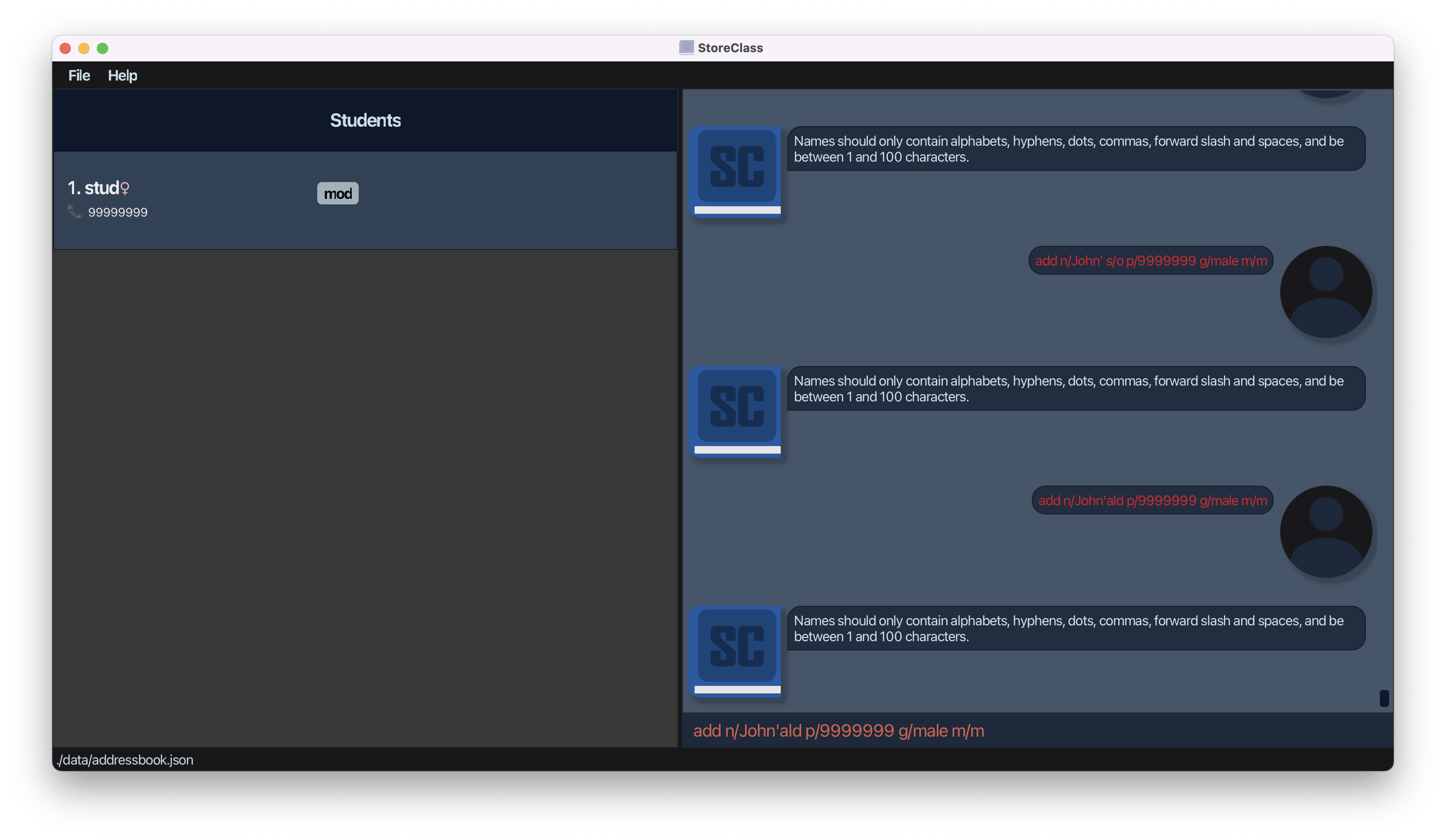This screenshot has width=1446, height=840.
Task: Click the Students panel header
Action: tap(365, 121)
